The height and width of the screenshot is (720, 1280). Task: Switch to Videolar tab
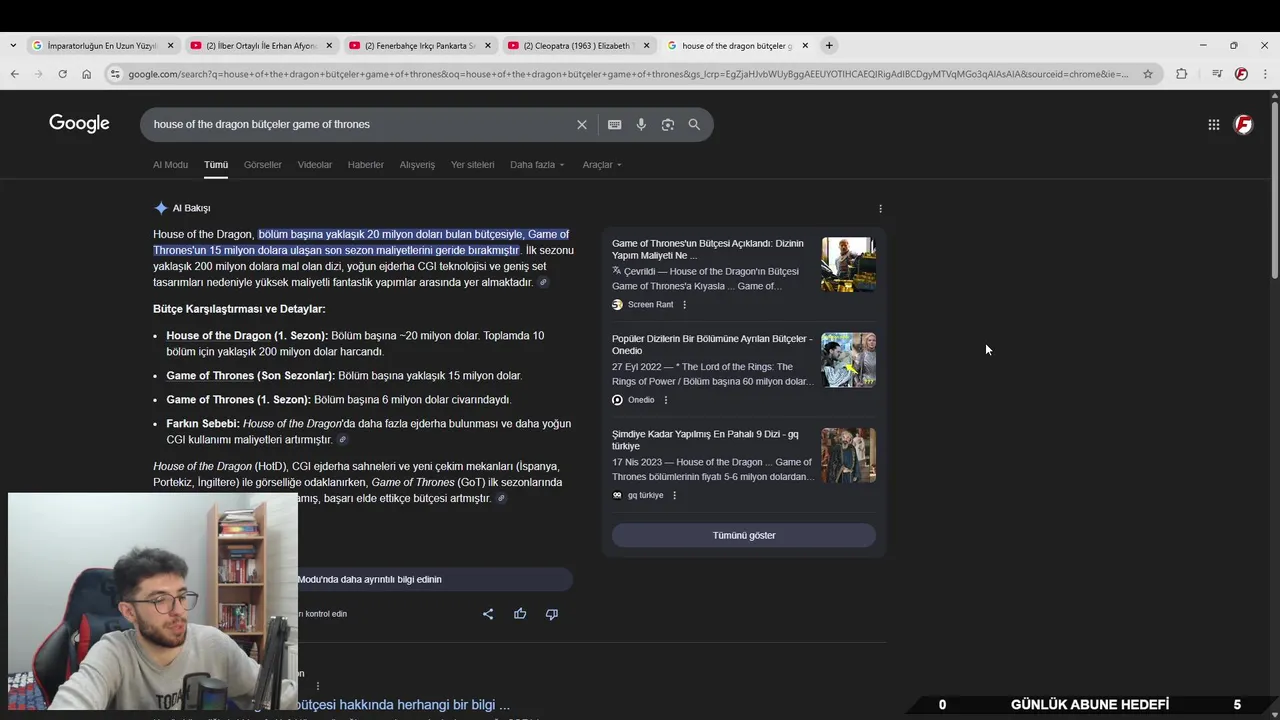(x=315, y=165)
